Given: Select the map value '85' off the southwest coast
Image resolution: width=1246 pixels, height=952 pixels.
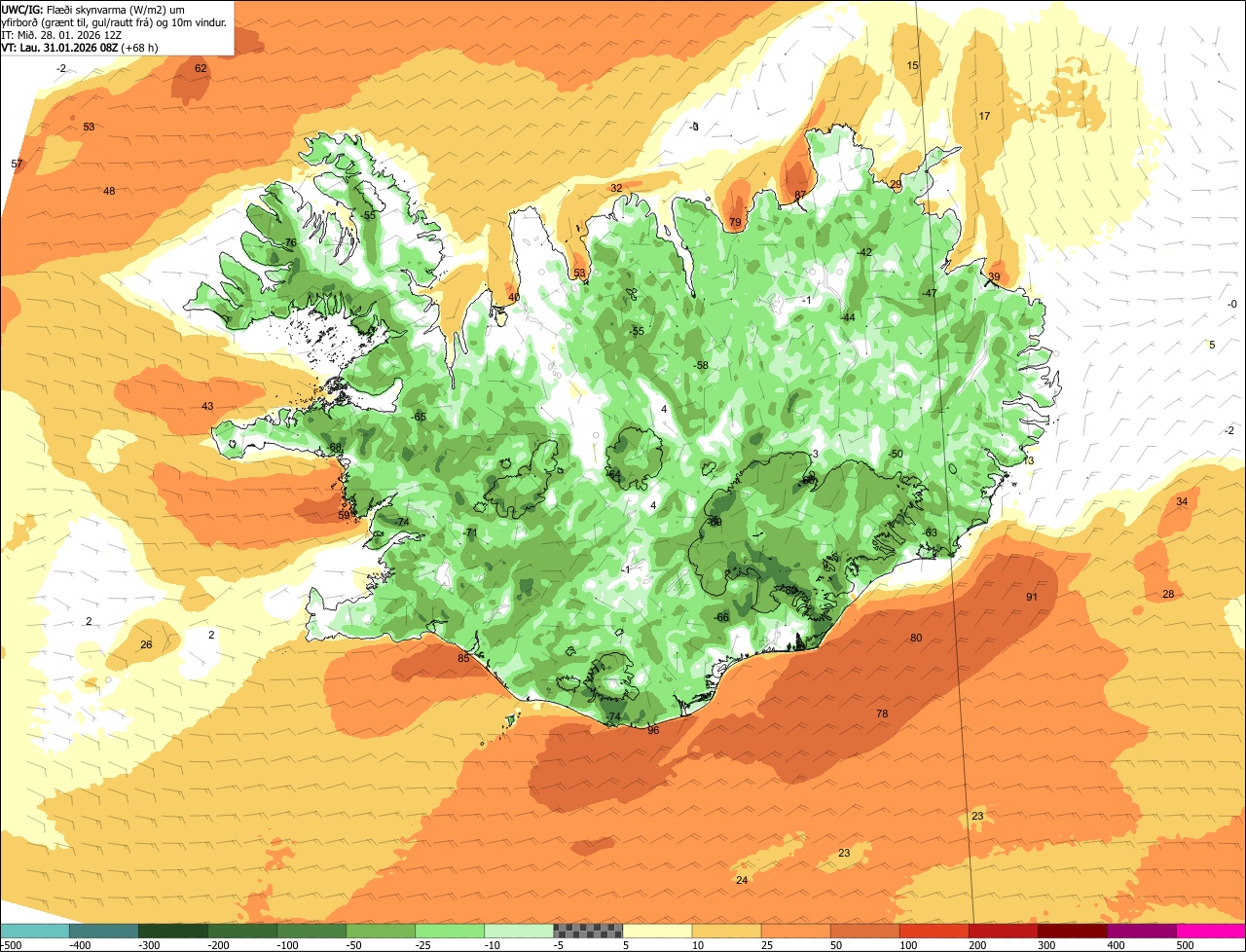Looking at the screenshot, I should tap(463, 658).
